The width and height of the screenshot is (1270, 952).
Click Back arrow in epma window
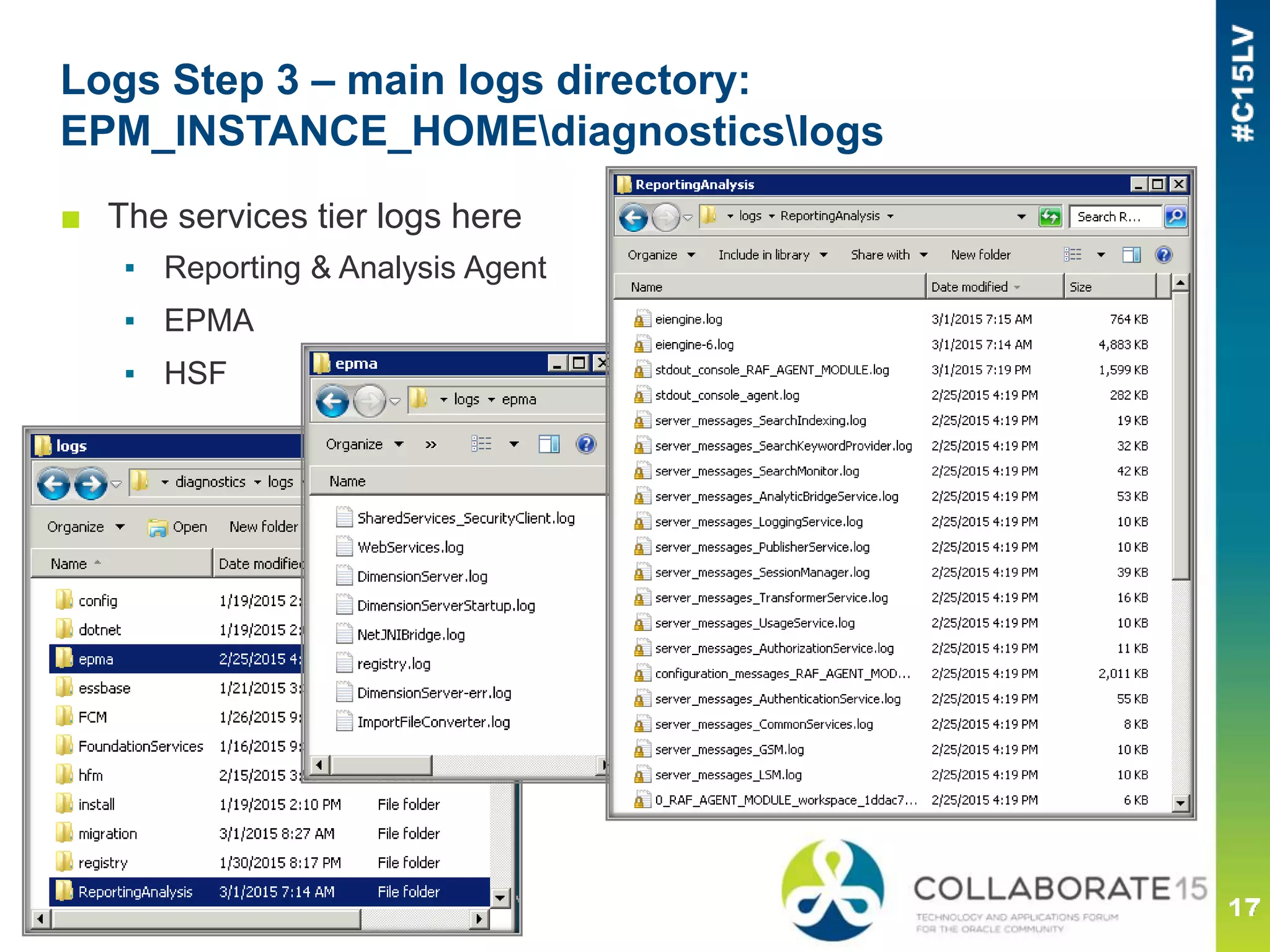pos(332,401)
